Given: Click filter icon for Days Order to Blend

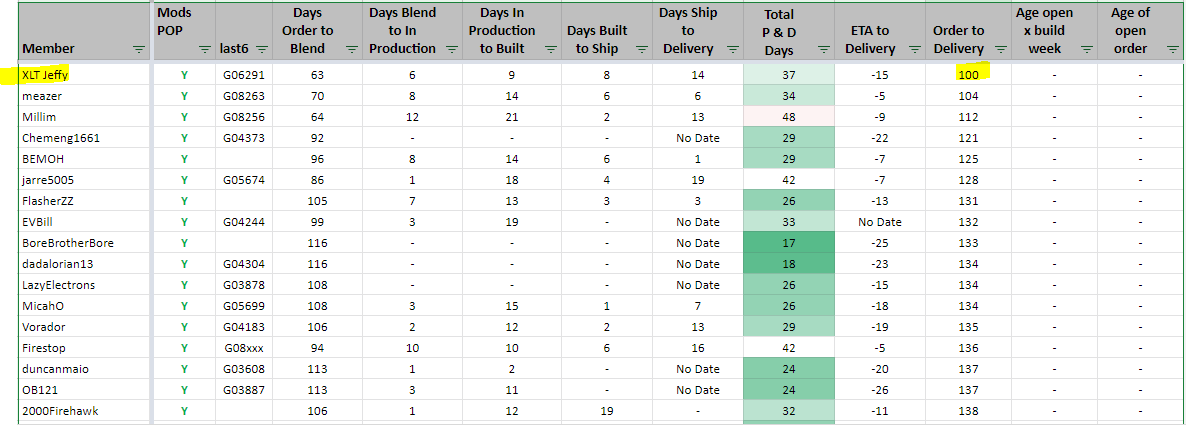Looking at the screenshot, I should [346, 49].
